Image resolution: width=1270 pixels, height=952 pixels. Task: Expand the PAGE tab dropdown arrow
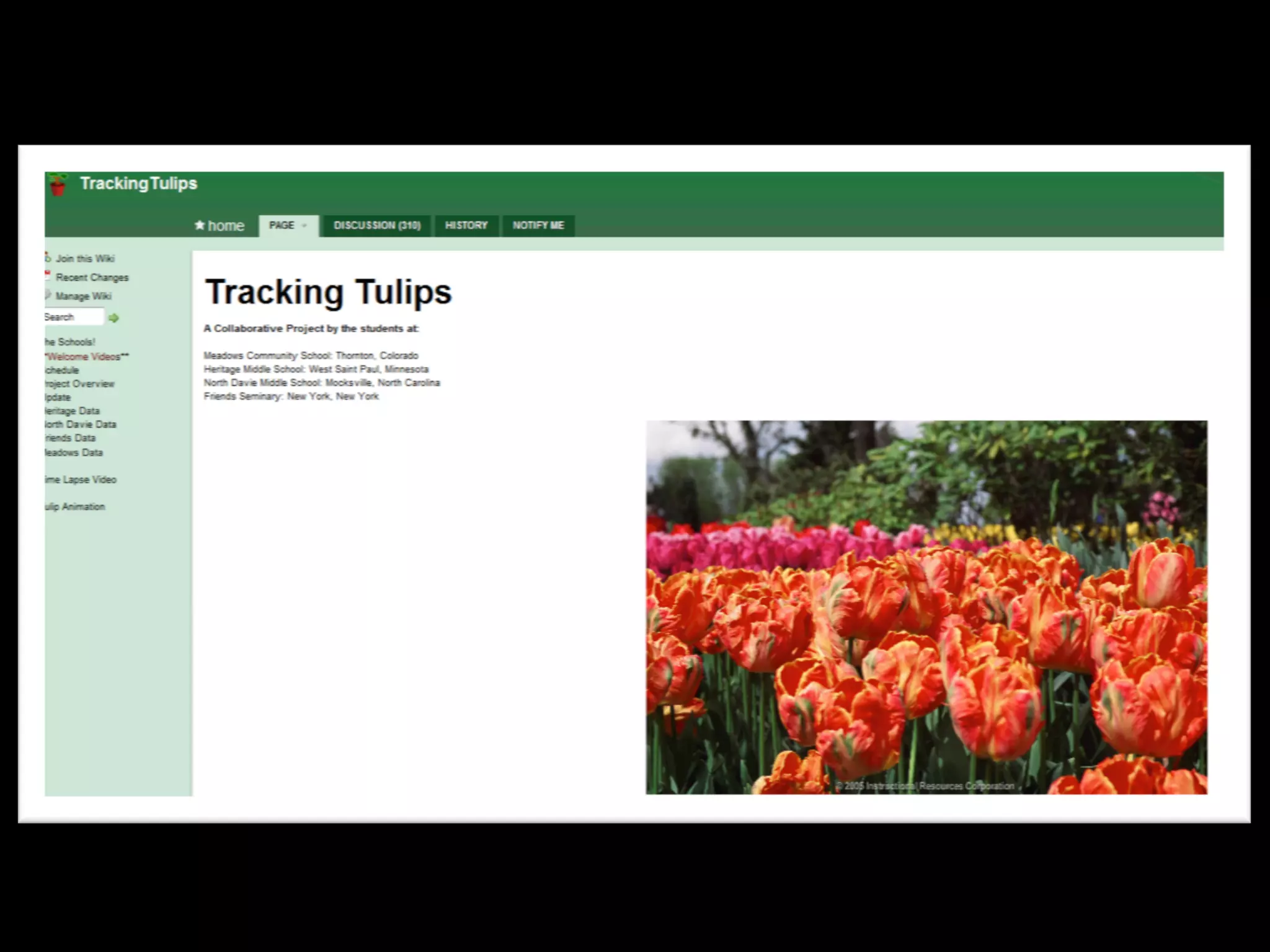(x=304, y=226)
